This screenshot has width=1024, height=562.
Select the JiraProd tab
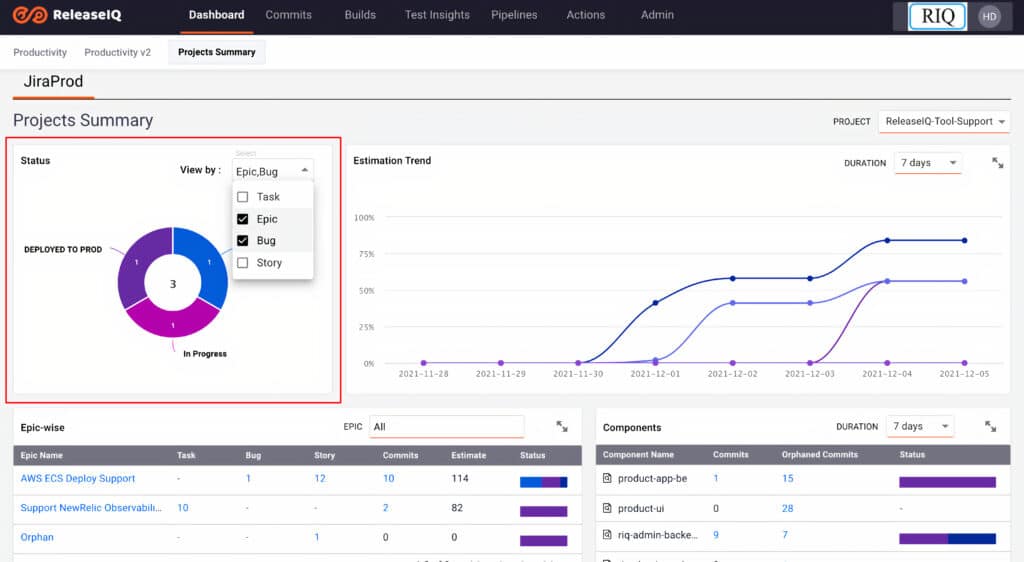click(x=54, y=82)
